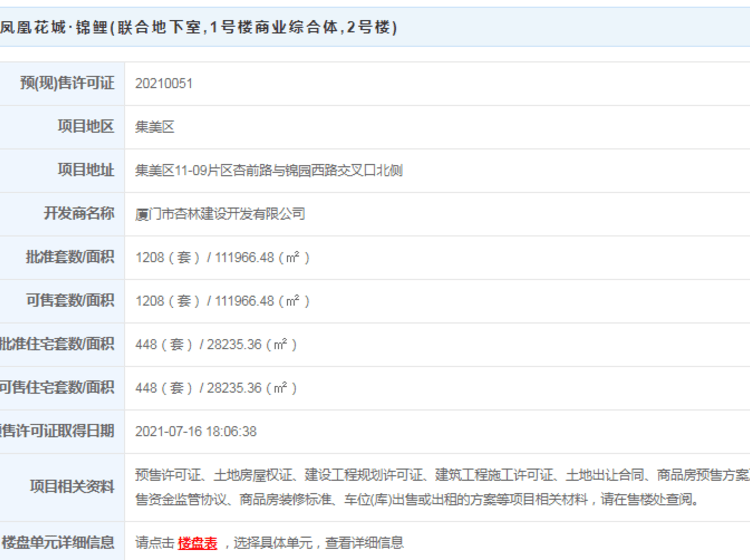Screen dimensions: 750x560
Task: Click the 项目地区 row label
Action: pyautogui.click(x=85, y=127)
